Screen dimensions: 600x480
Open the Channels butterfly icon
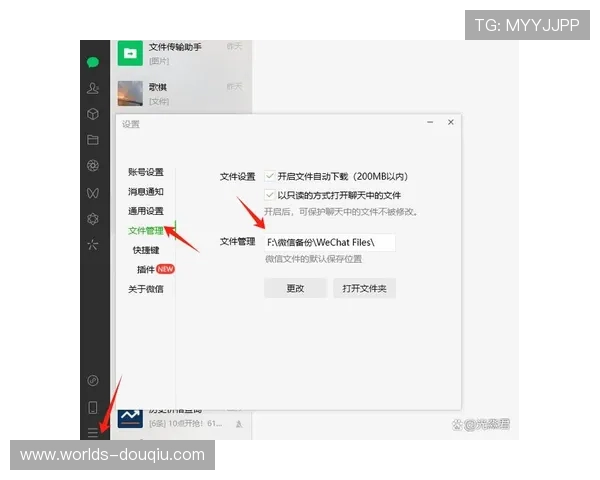(x=93, y=193)
